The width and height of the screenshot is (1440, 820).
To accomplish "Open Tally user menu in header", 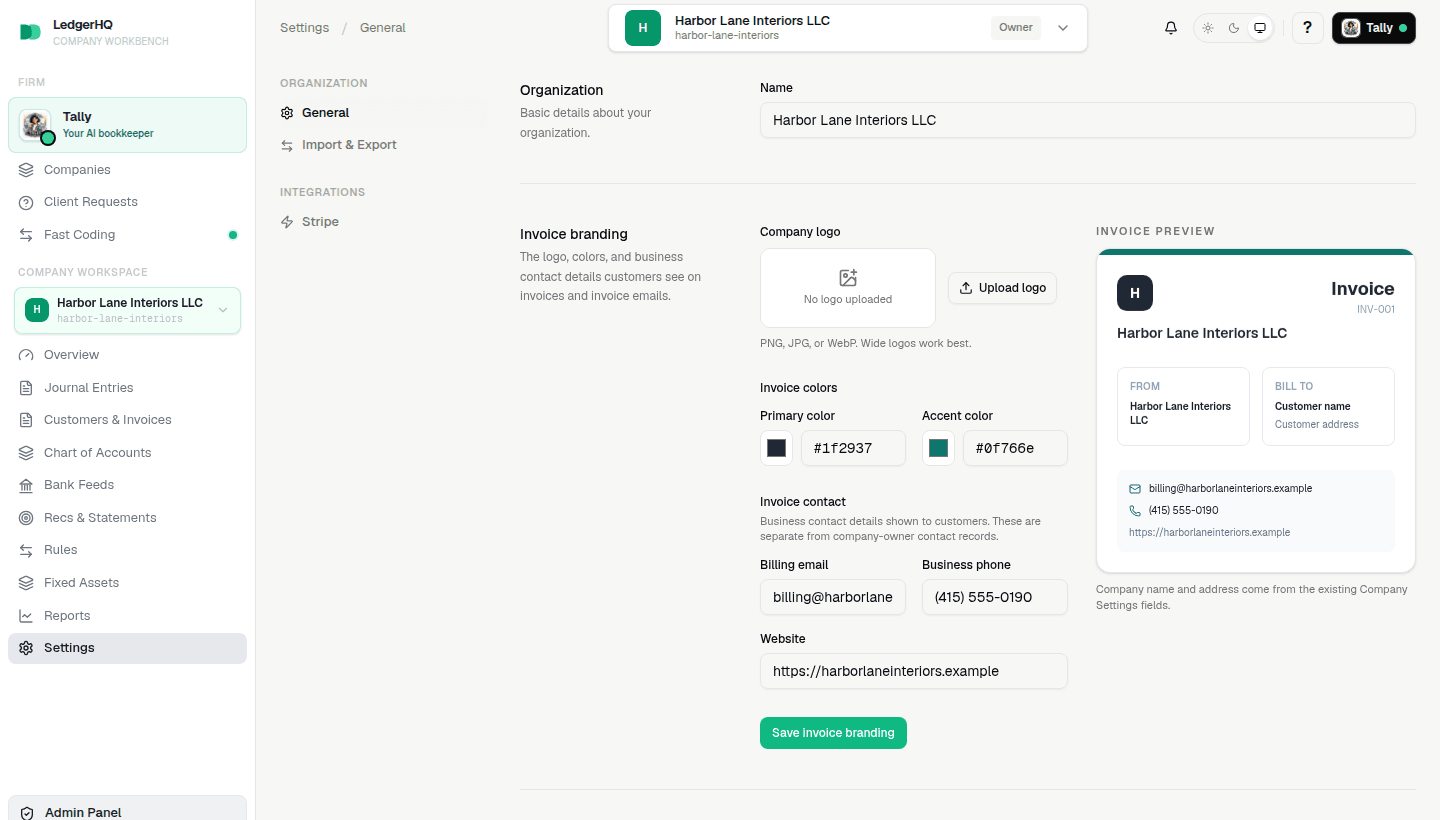I will (x=1374, y=28).
